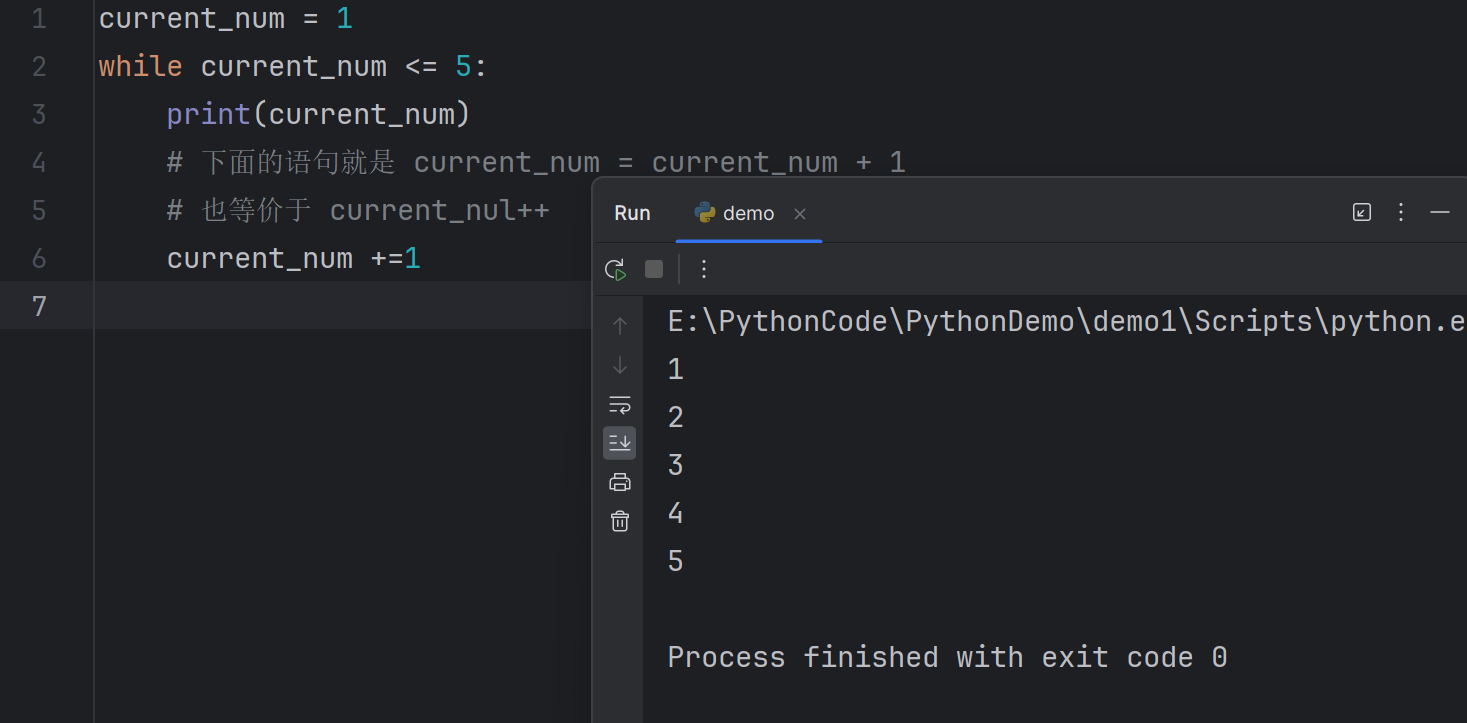
Task: Click output line showing 5
Action: (676, 561)
